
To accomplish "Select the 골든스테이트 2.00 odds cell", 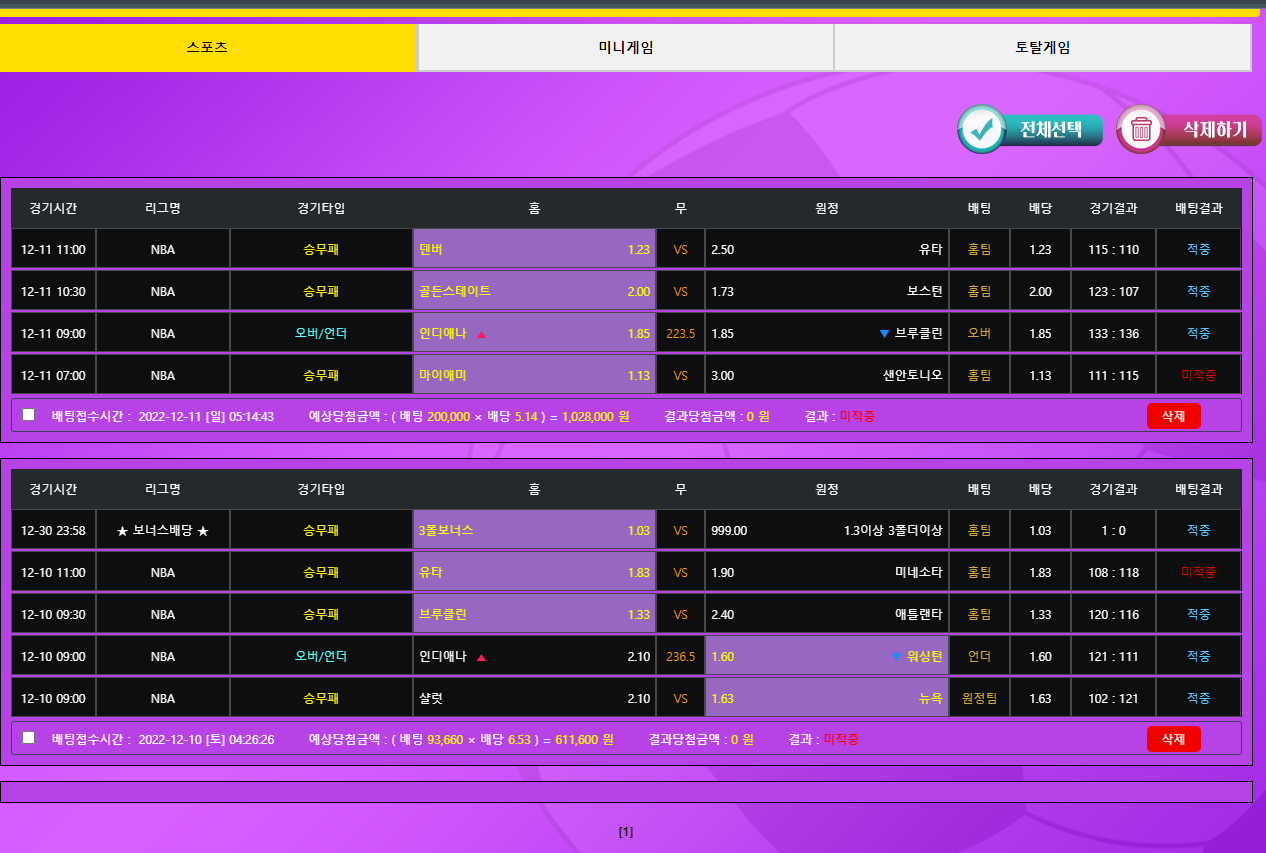I will 534,292.
